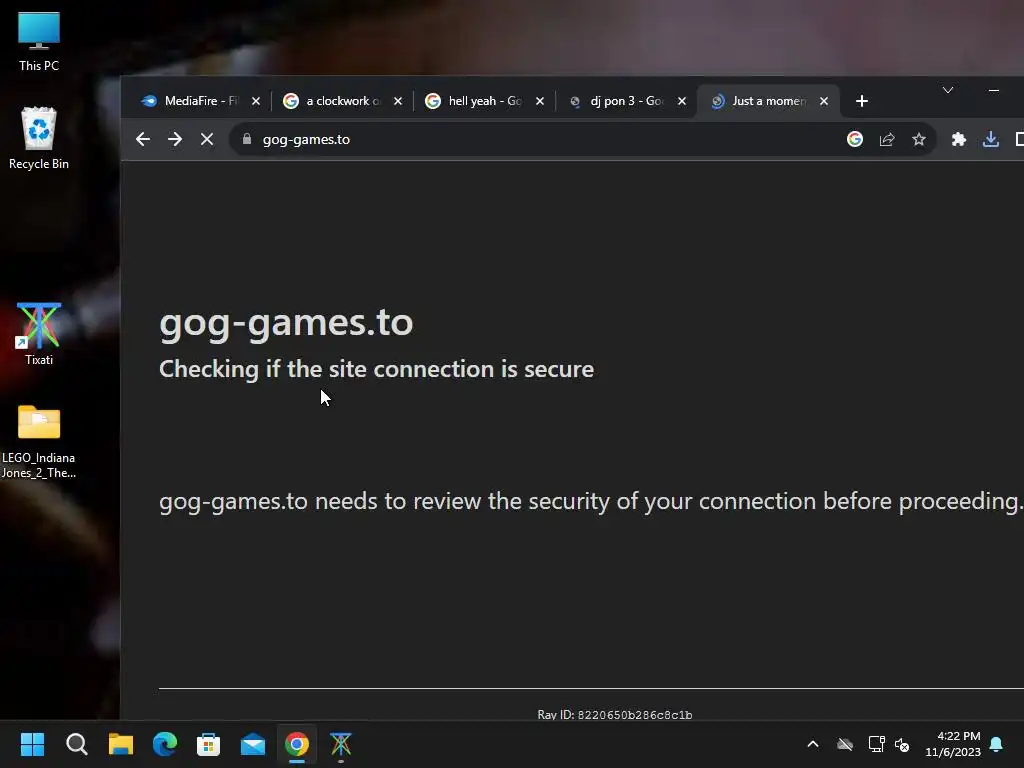The width and height of the screenshot is (1024, 768).
Task: Switch to the MediaFire tab
Action: click(x=200, y=101)
